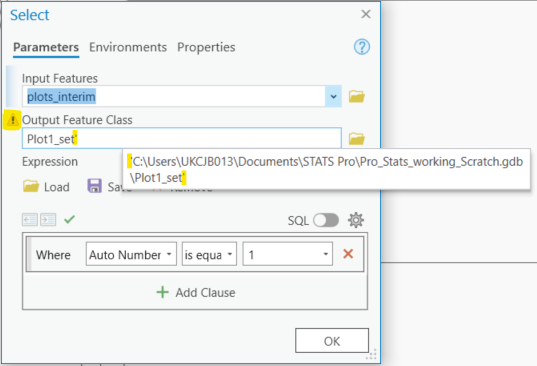Click the output path tooltip text
Screen dimensions: 537x366
click(x=326, y=169)
